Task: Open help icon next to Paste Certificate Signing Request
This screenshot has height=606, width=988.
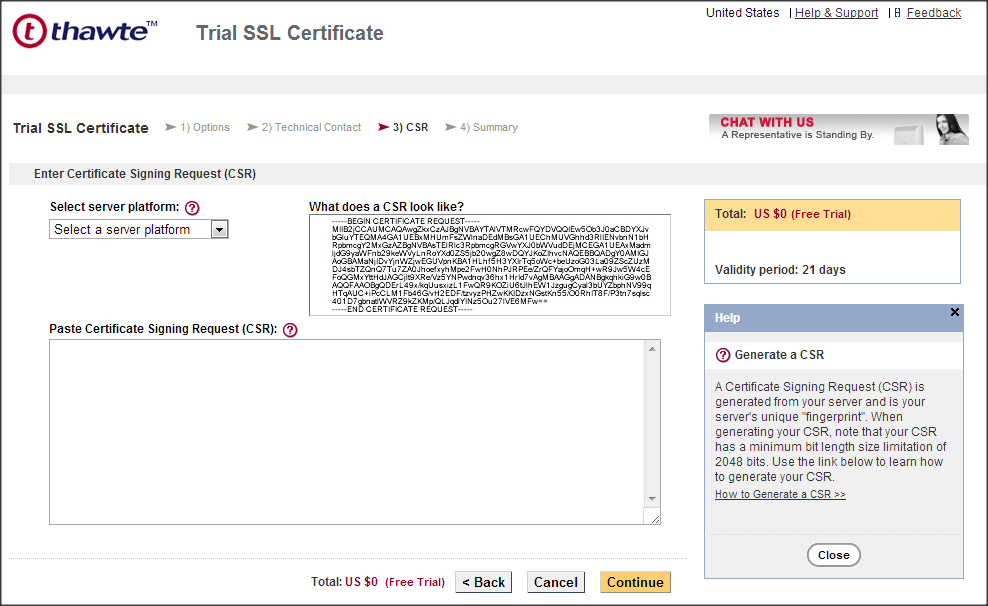Action: [x=290, y=330]
